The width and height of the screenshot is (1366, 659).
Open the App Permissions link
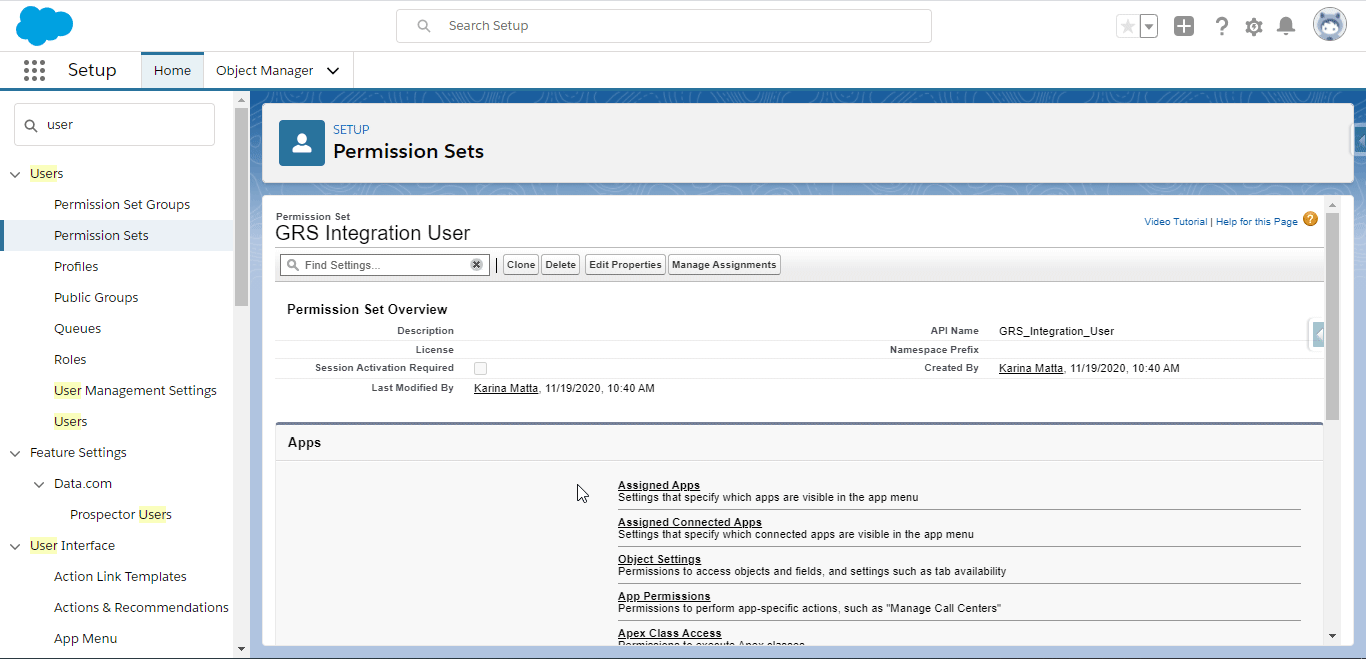[x=664, y=597]
